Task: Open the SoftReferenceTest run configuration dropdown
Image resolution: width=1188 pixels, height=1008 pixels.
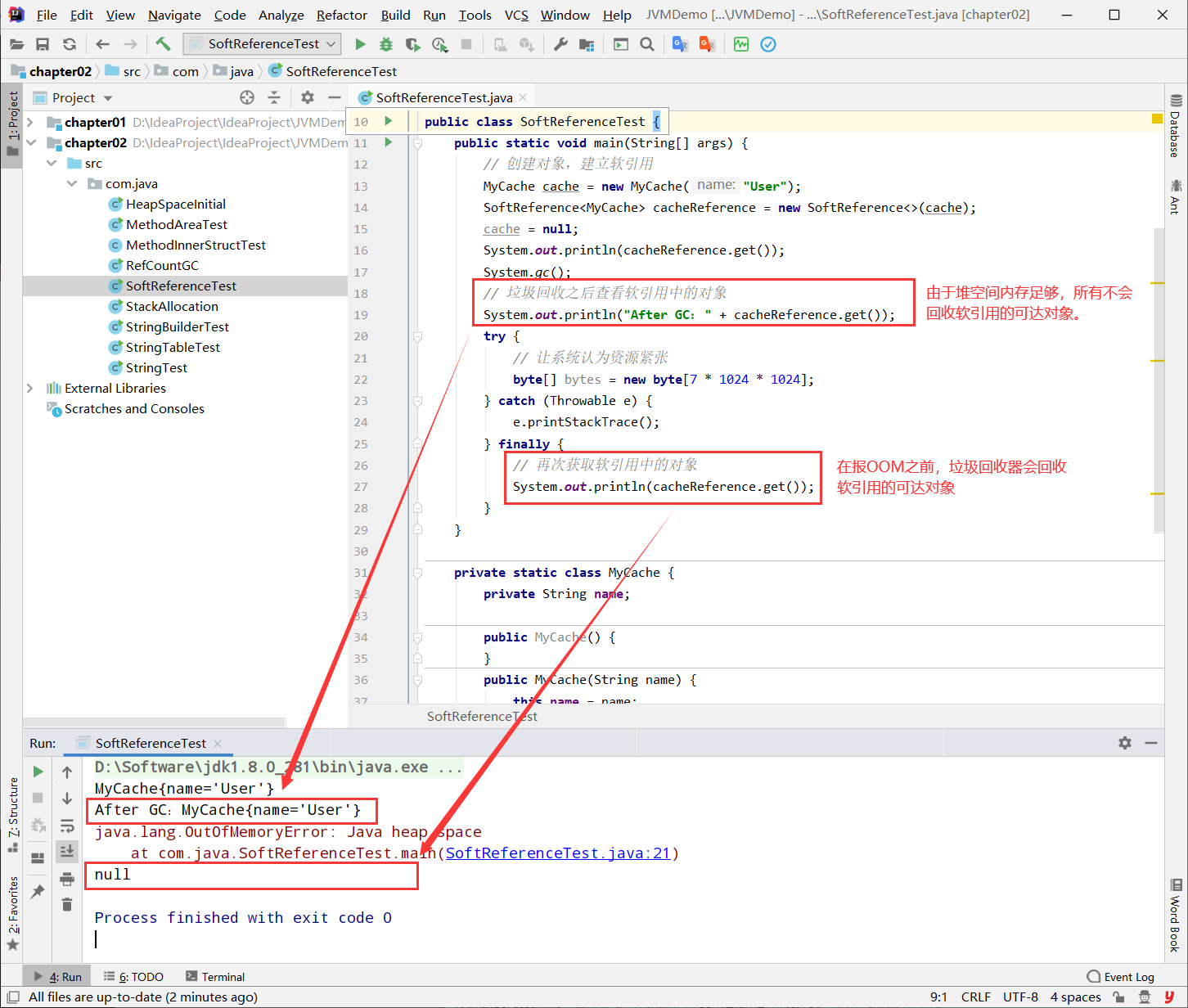Action: 262,44
